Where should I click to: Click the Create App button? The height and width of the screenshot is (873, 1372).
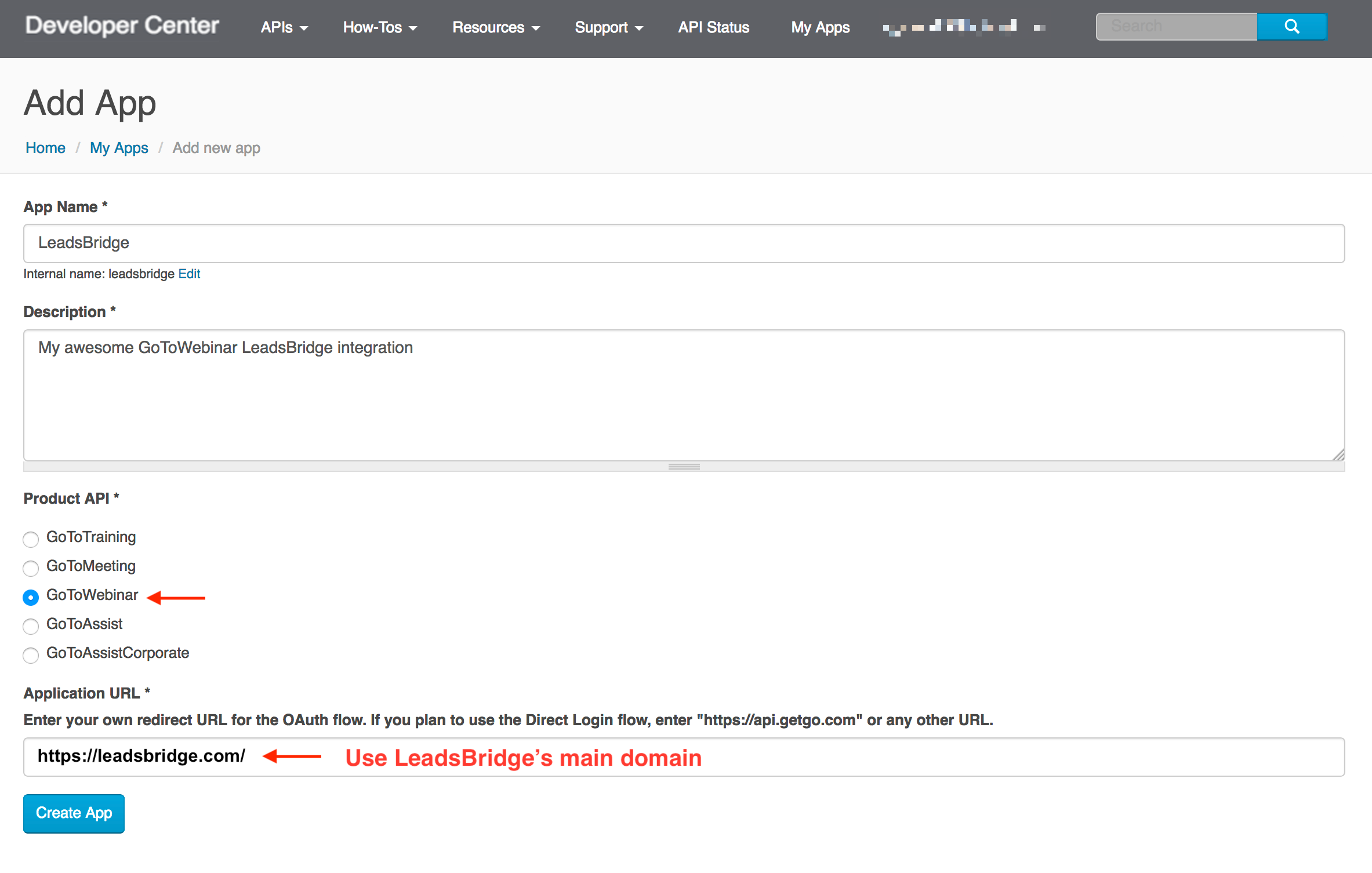tap(74, 813)
